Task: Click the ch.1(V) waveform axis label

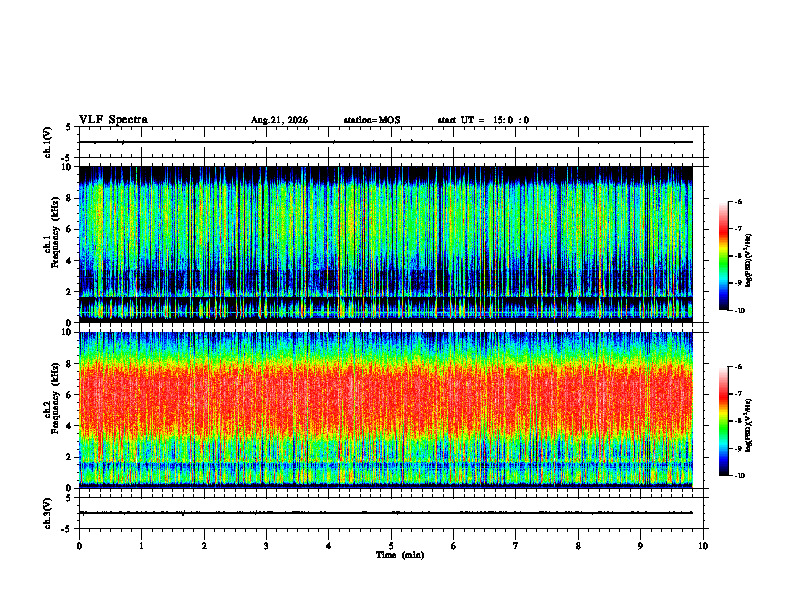Action: coord(48,142)
